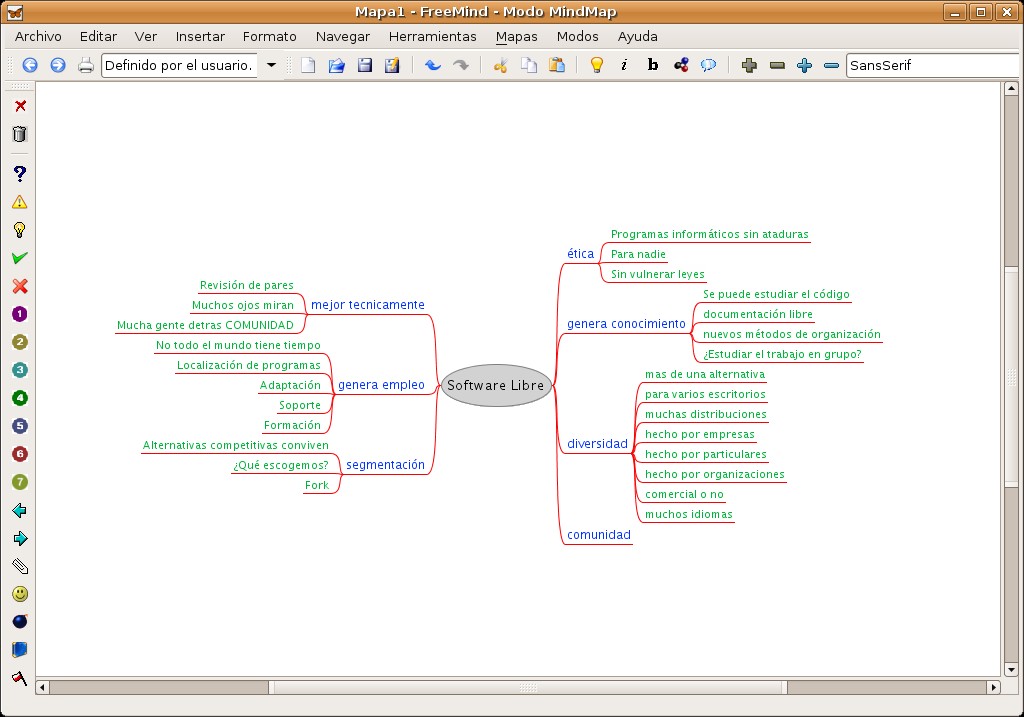The width and height of the screenshot is (1024, 717).
Task: Print the mind map
Action: click(86, 65)
